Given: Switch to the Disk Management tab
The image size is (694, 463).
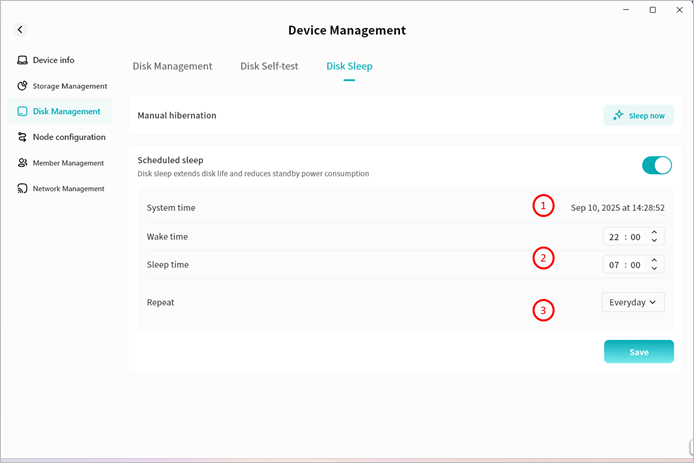Looking at the screenshot, I should click(x=172, y=66).
